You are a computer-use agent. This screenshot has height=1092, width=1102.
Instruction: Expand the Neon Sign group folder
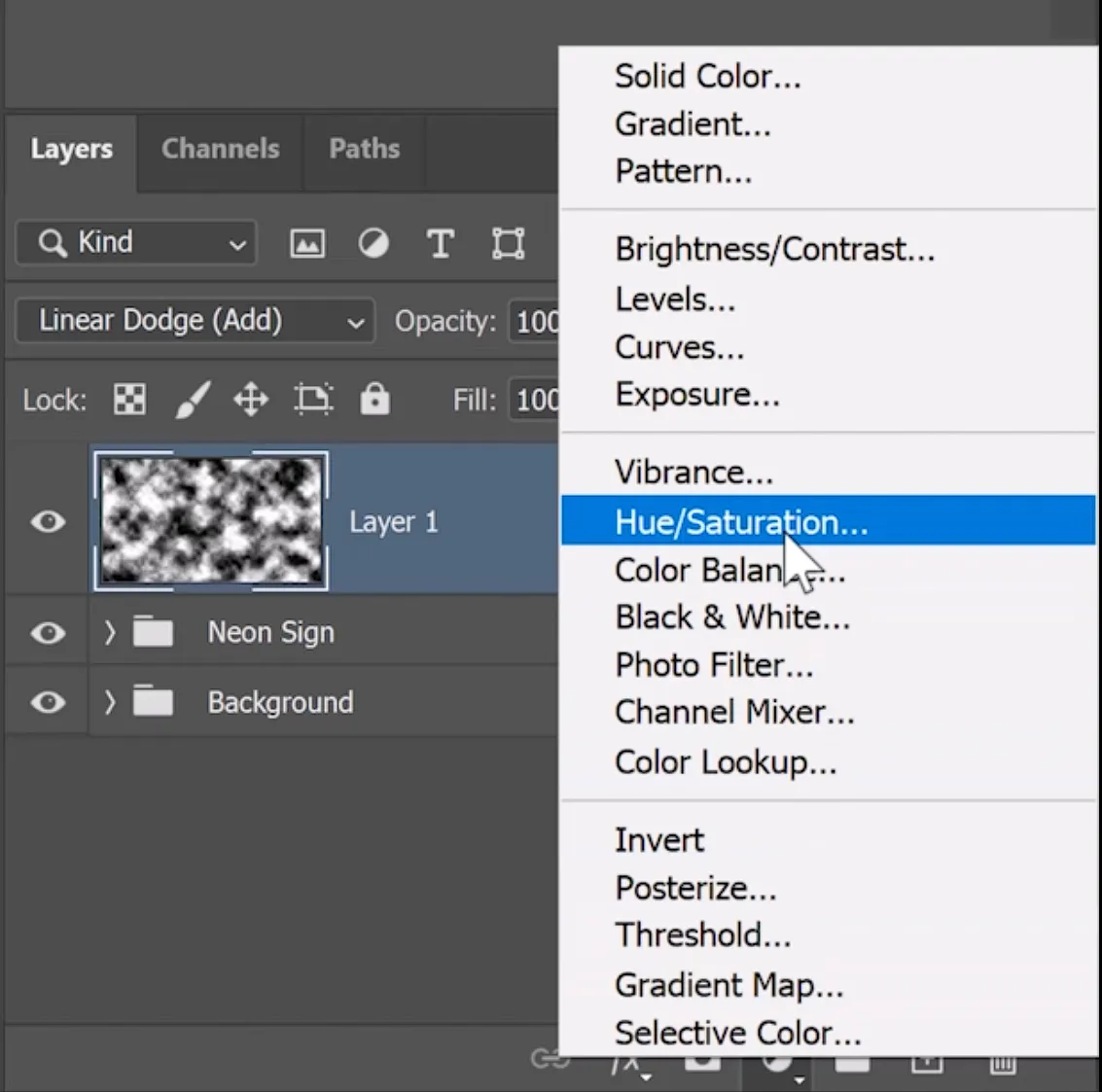110,633
